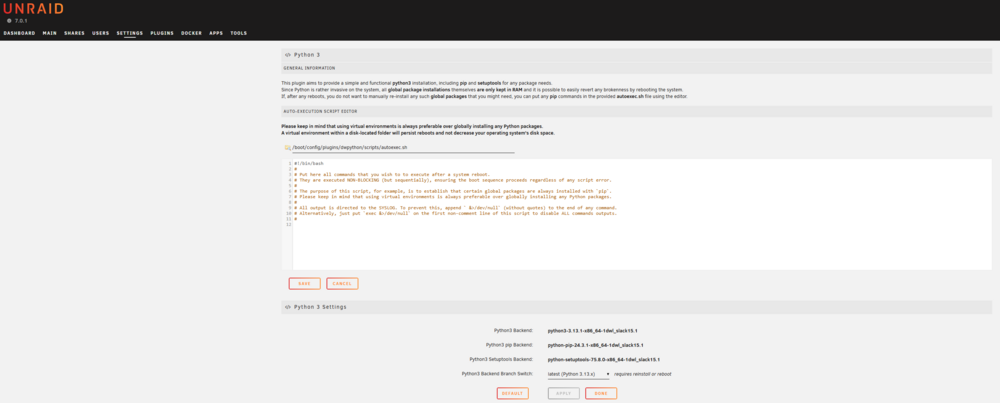This screenshot has height=403, width=1000.
Task: Click inside the script editor text area
Action: click(642, 214)
